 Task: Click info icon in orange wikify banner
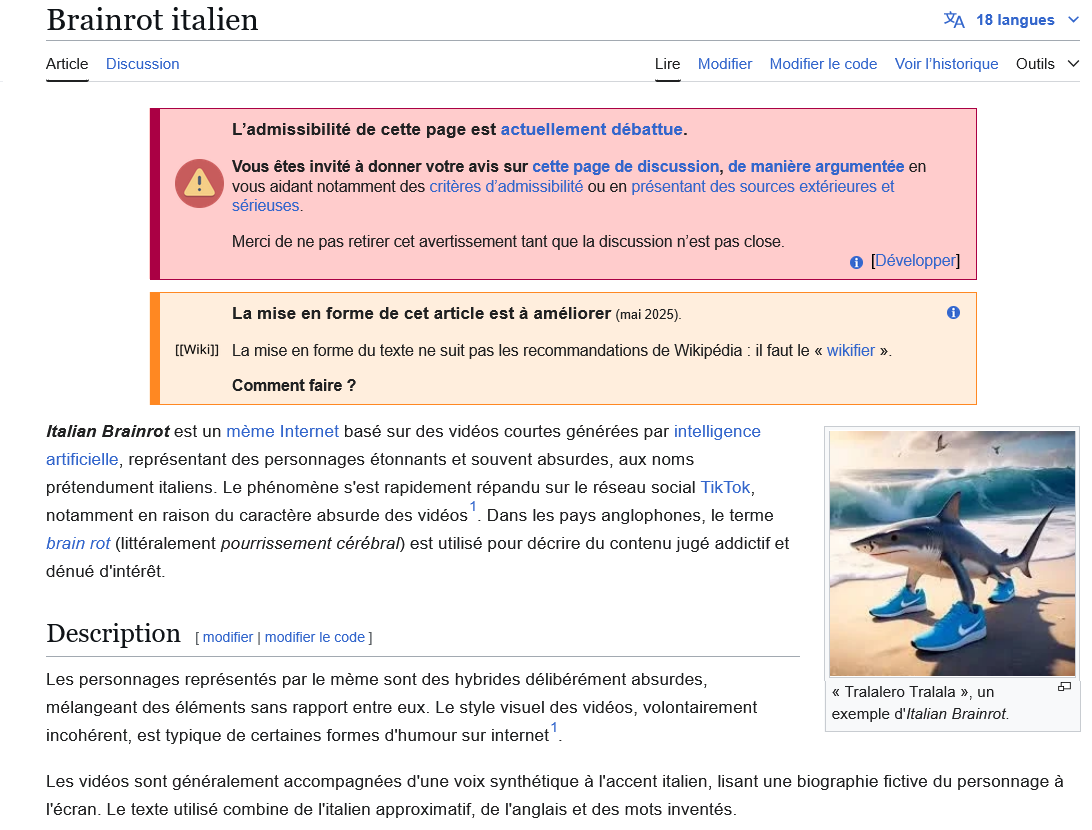point(953,313)
